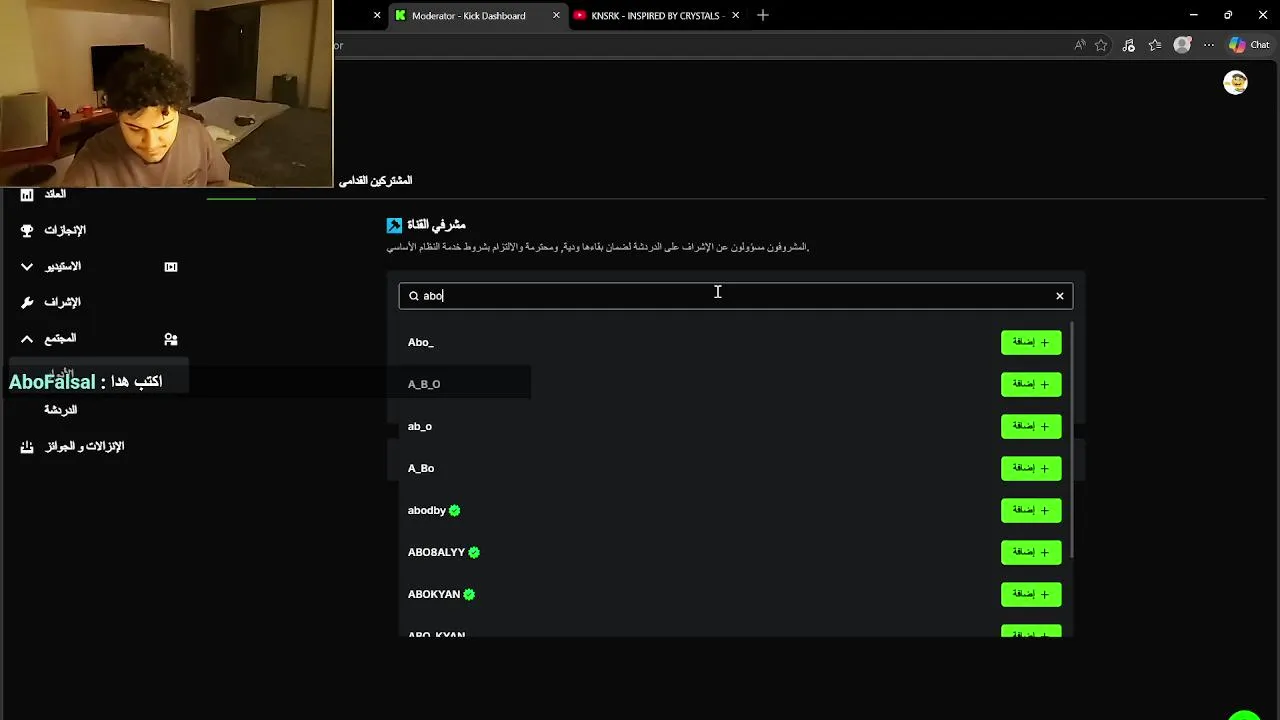This screenshot has height=720, width=1280.
Task: Click verified badge next to ABOKYAN
Action: pyautogui.click(x=469, y=595)
